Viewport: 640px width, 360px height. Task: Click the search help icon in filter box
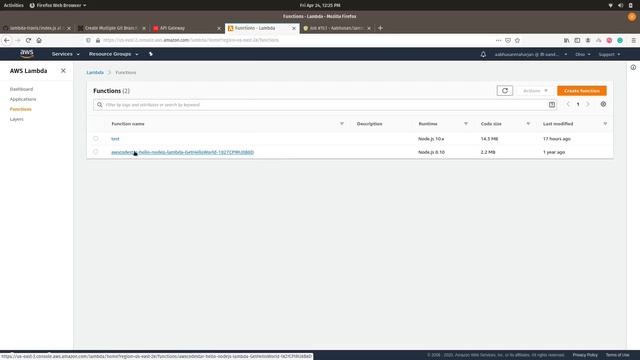(552, 105)
